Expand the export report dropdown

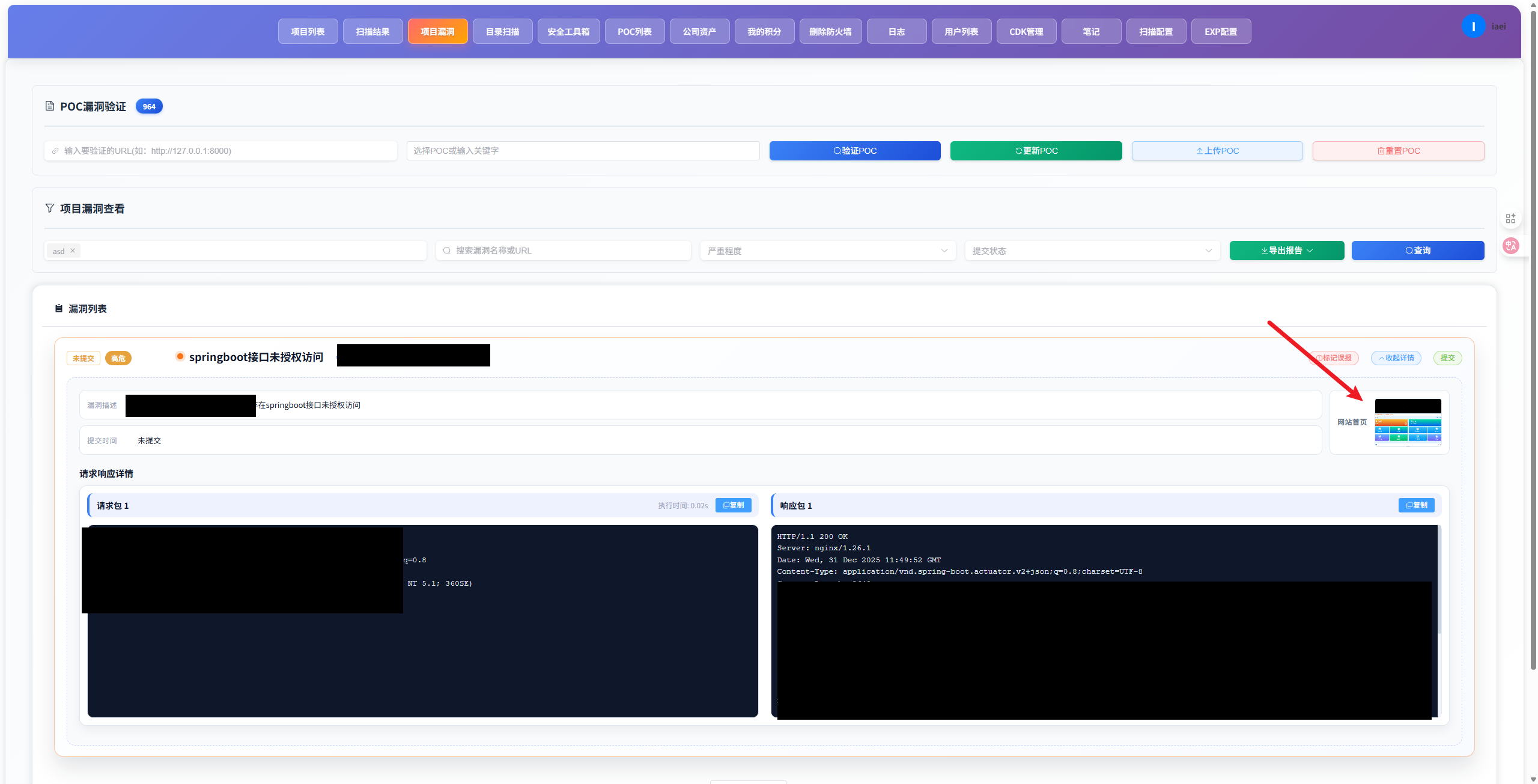(x=1286, y=251)
